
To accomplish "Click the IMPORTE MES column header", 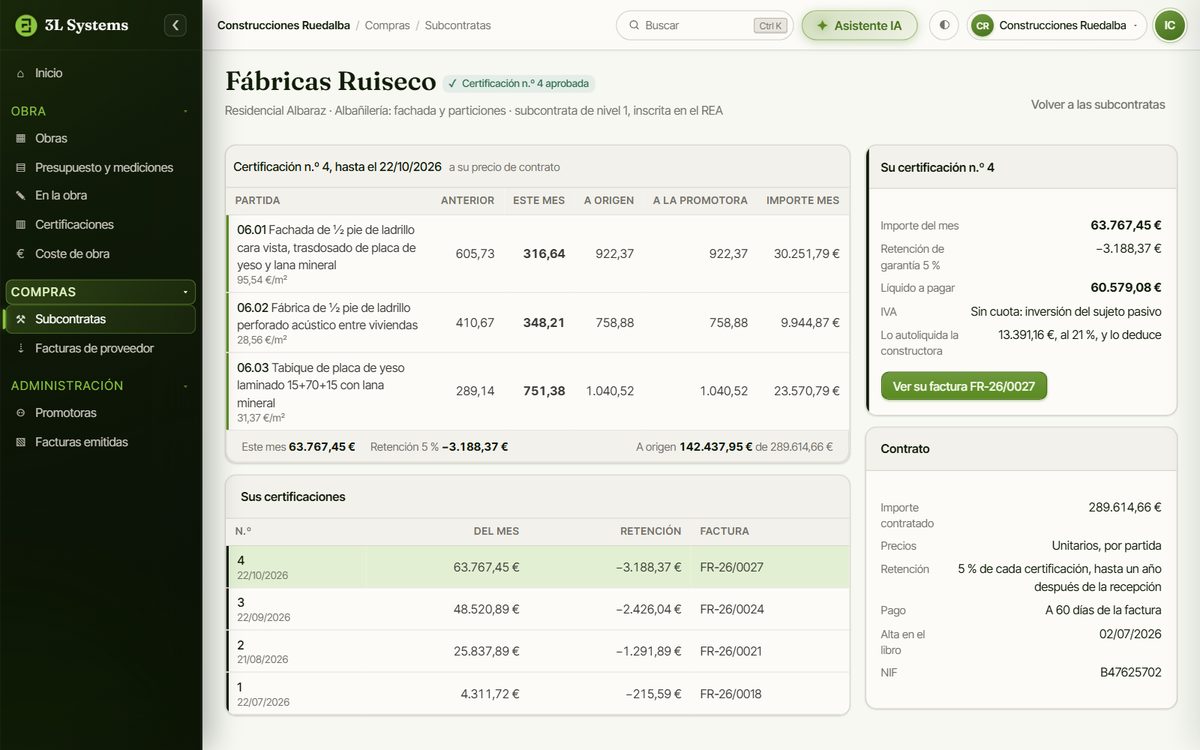I will pyautogui.click(x=803, y=200).
